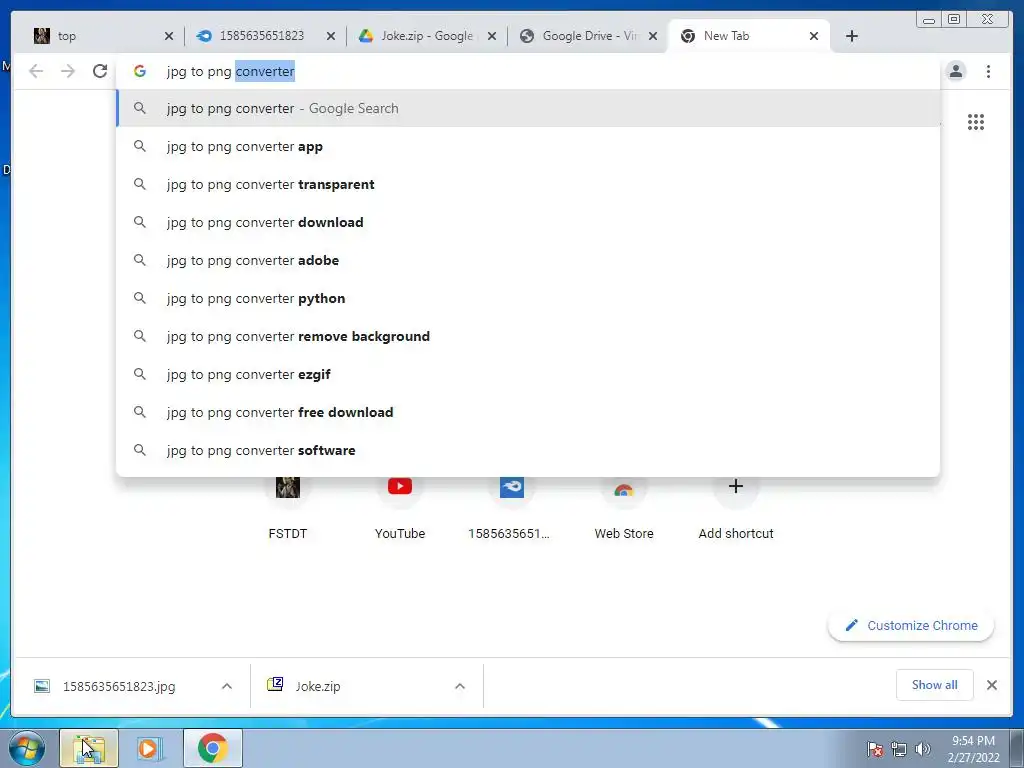Open the volume speaker tray icon
This screenshot has height=768, width=1024.
(923, 749)
